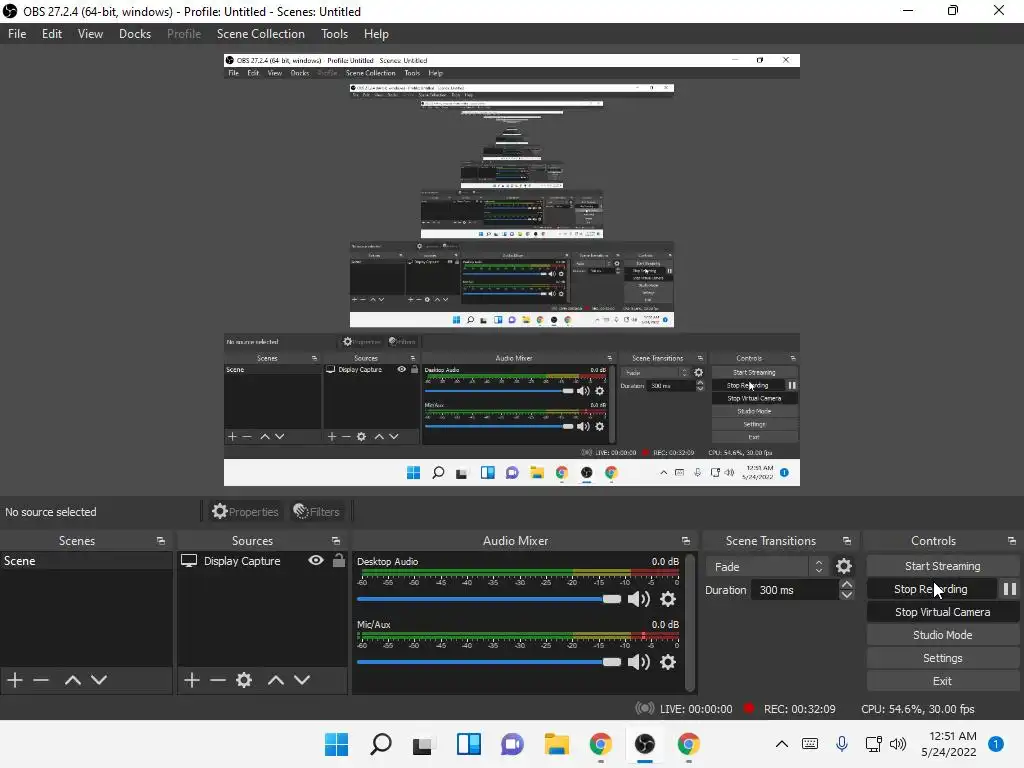Image resolution: width=1024 pixels, height=768 pixels.
Task: Open the Docks menu
Action: pos(135,34)
